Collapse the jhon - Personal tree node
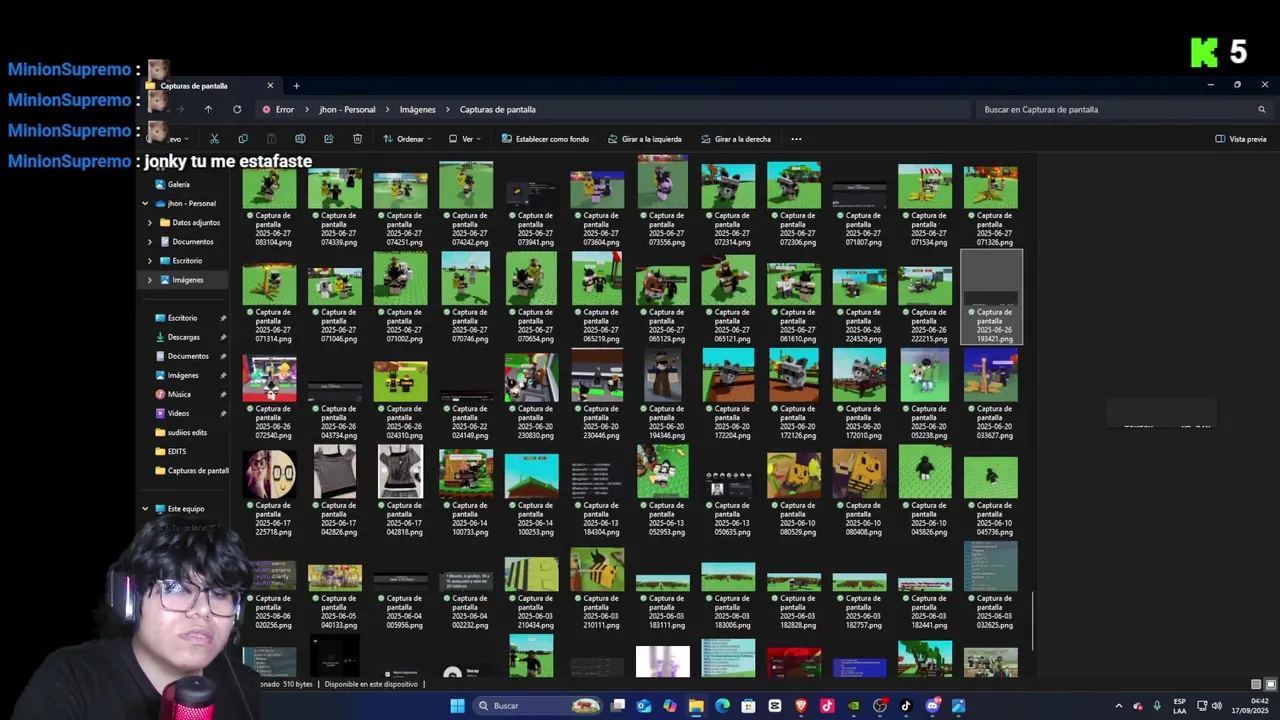This screenshot has height=720, width=1280. (145, 204)
